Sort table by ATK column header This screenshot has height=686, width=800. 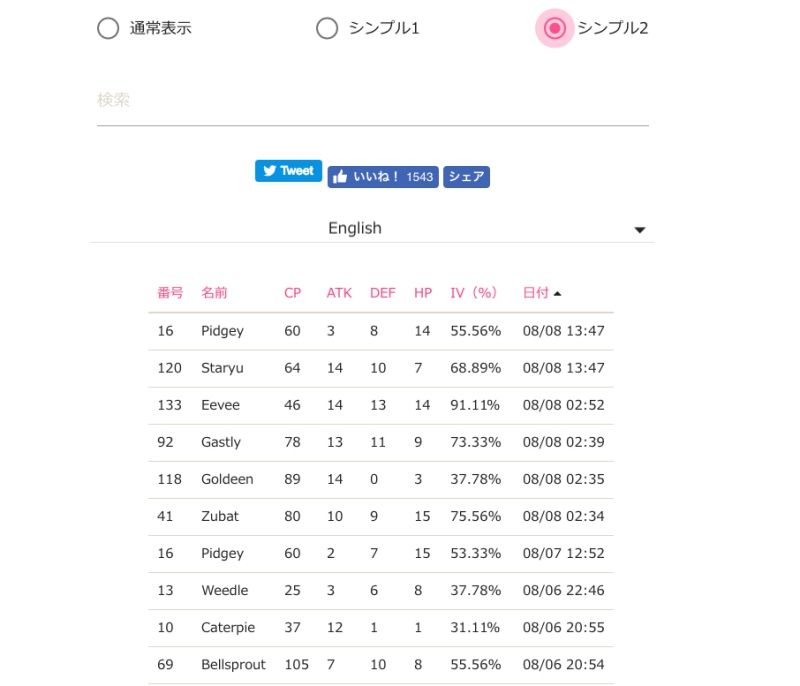tap(339, 293)
